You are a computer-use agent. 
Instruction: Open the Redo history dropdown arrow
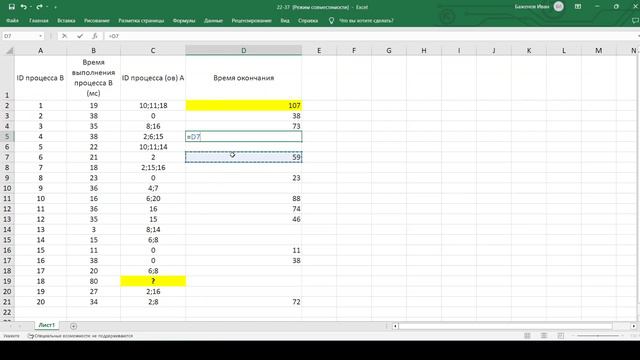pos(47,7)
